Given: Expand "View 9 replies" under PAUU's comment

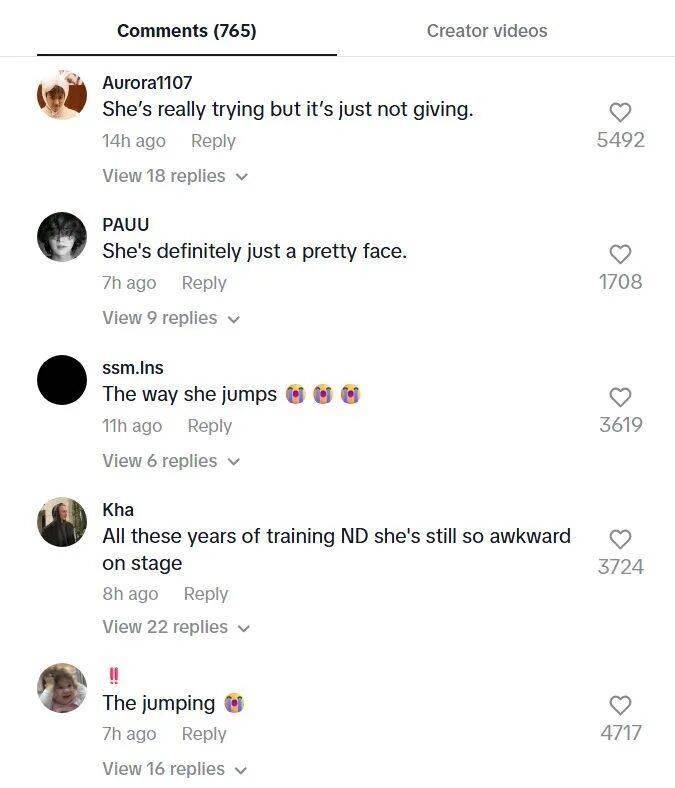Looking at the screenshot, I should 170,318.
